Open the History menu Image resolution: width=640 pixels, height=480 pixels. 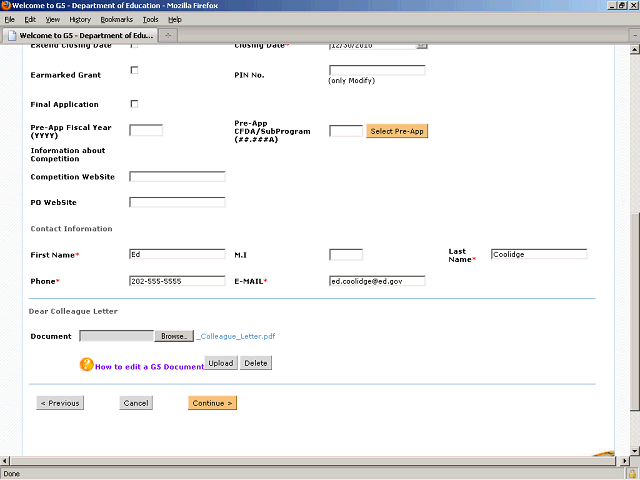coord(80,20)
